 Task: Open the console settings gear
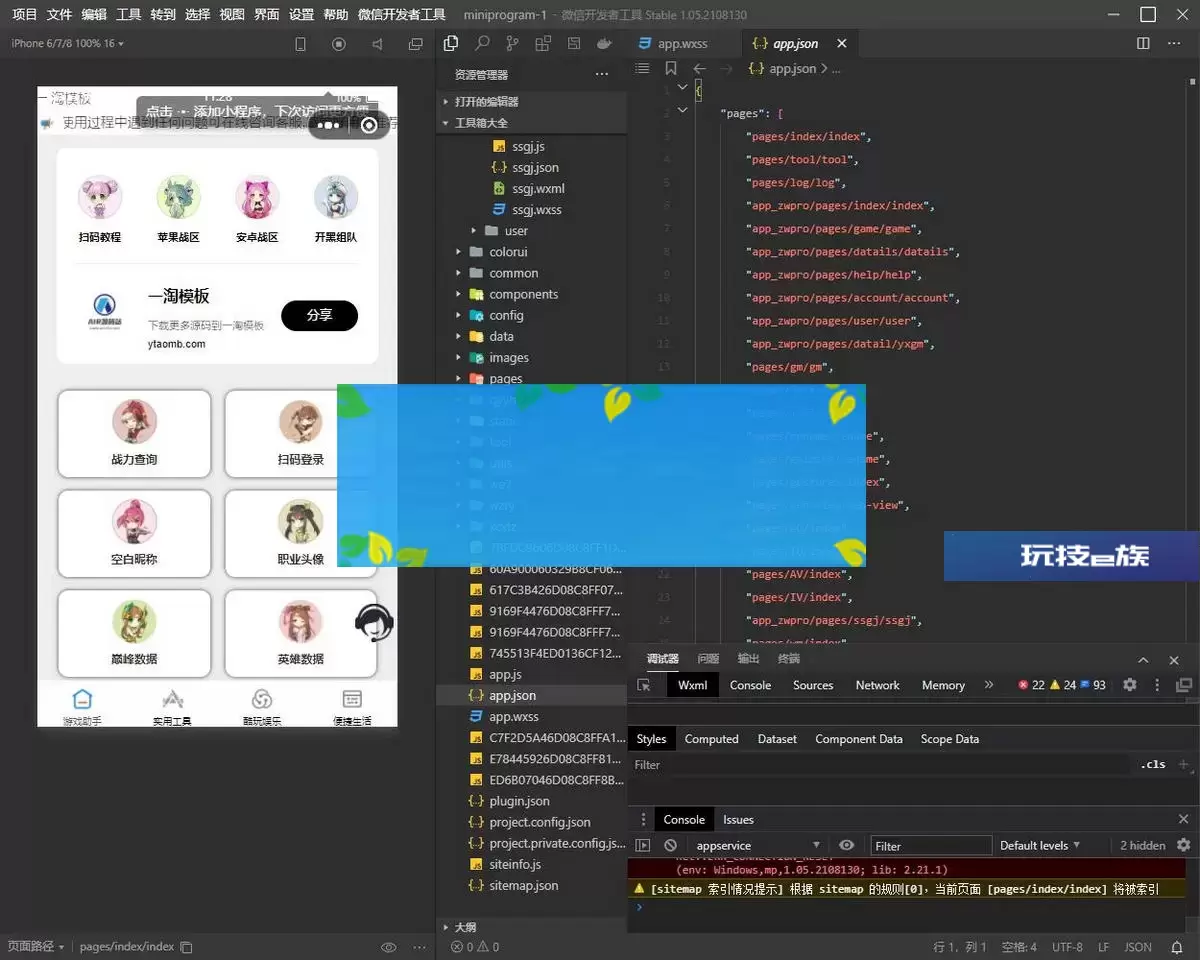coord(1184,845)
